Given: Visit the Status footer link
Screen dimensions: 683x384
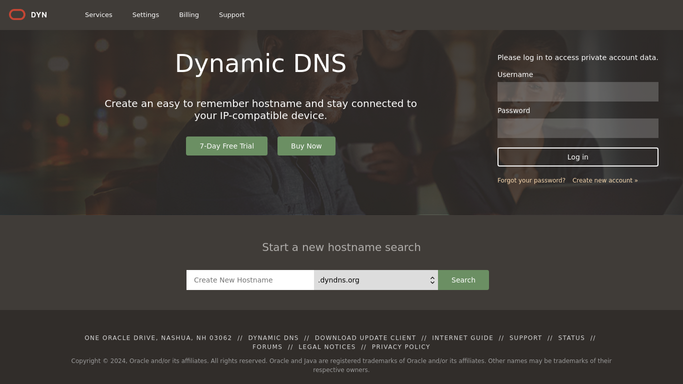Looking at the screenshot, I should [x=571, y=338].
